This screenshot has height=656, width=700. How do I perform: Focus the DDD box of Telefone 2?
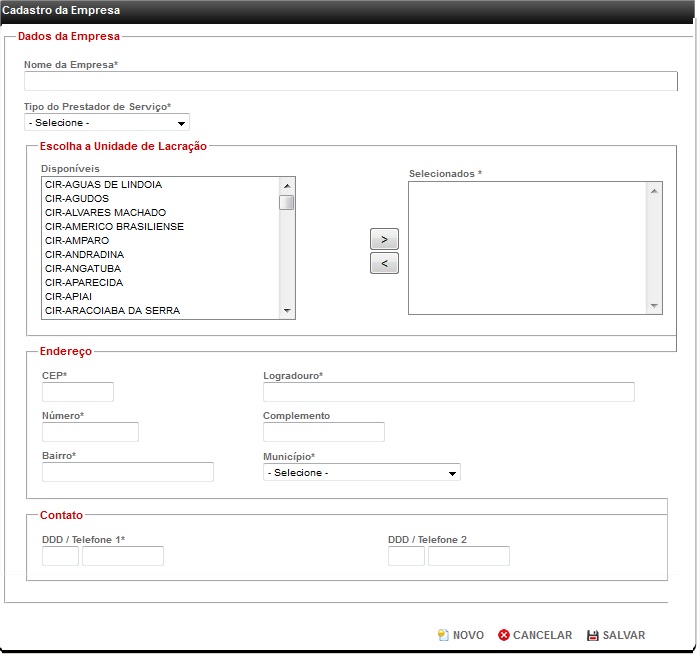point(408,558)
